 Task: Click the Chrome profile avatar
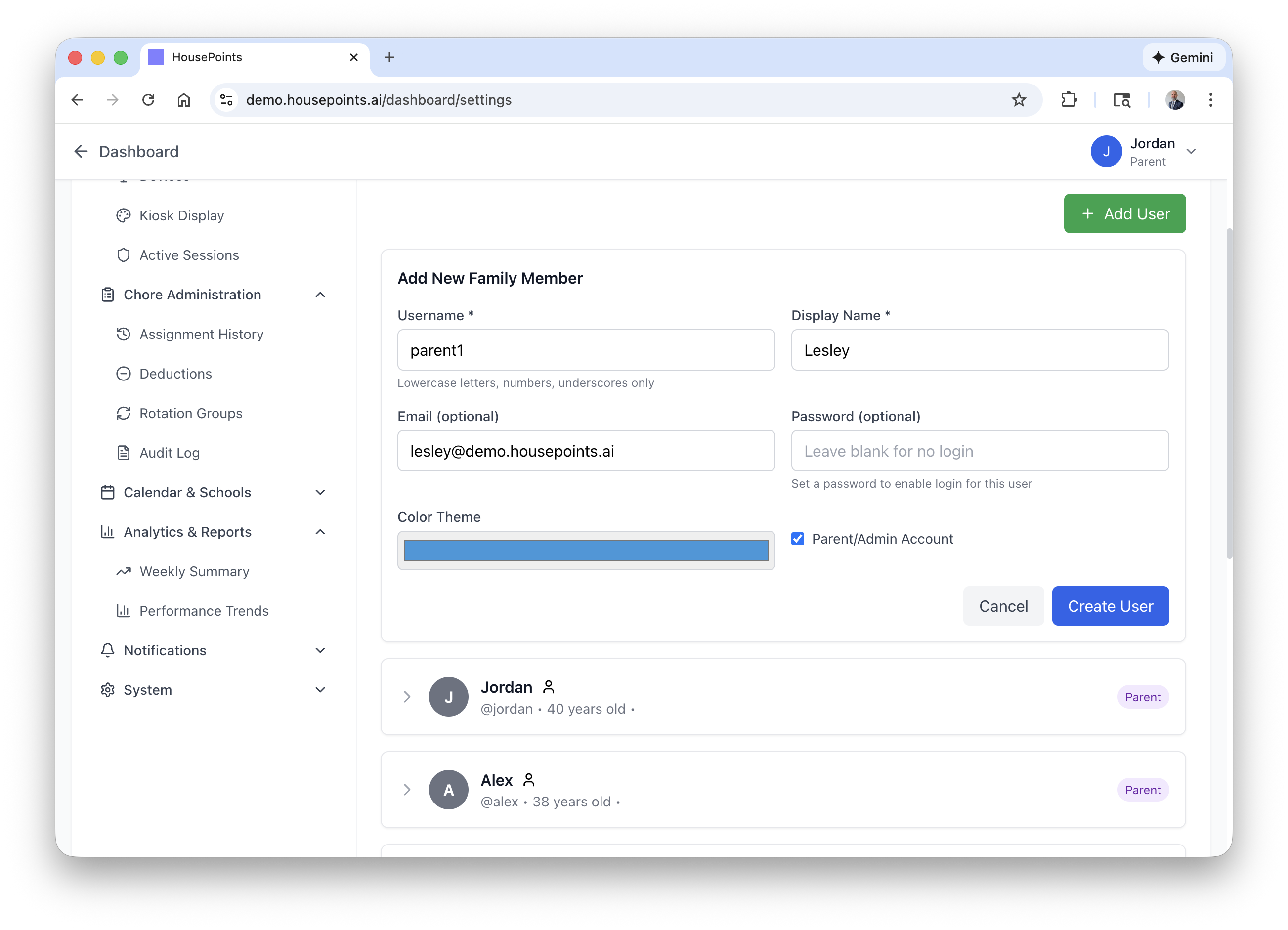tap(1175, 100)
